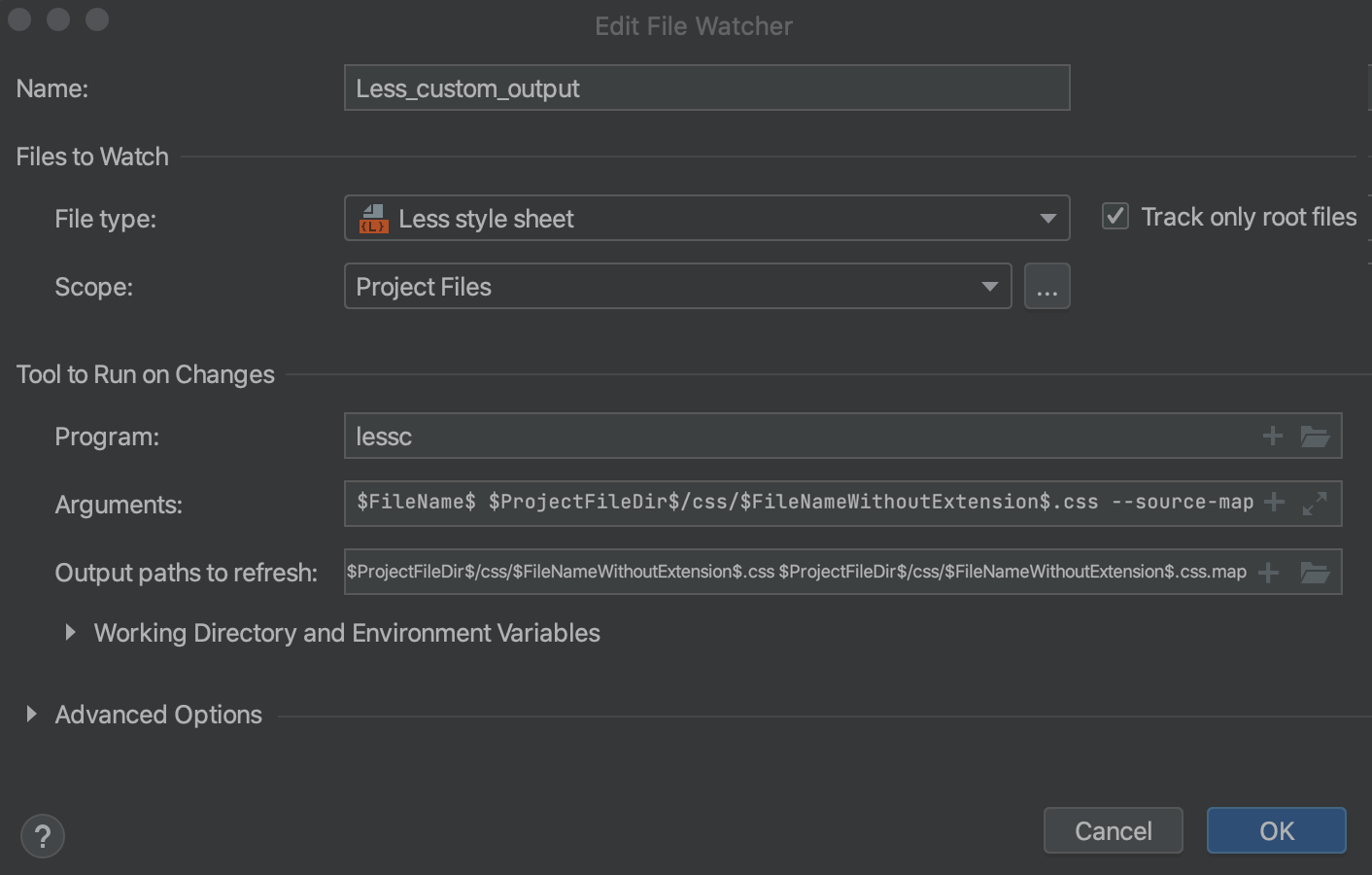Open the scope browse ellipsis button
Screen dimensions: 1372x875
pyautogui.click(x=1046, y=286)
